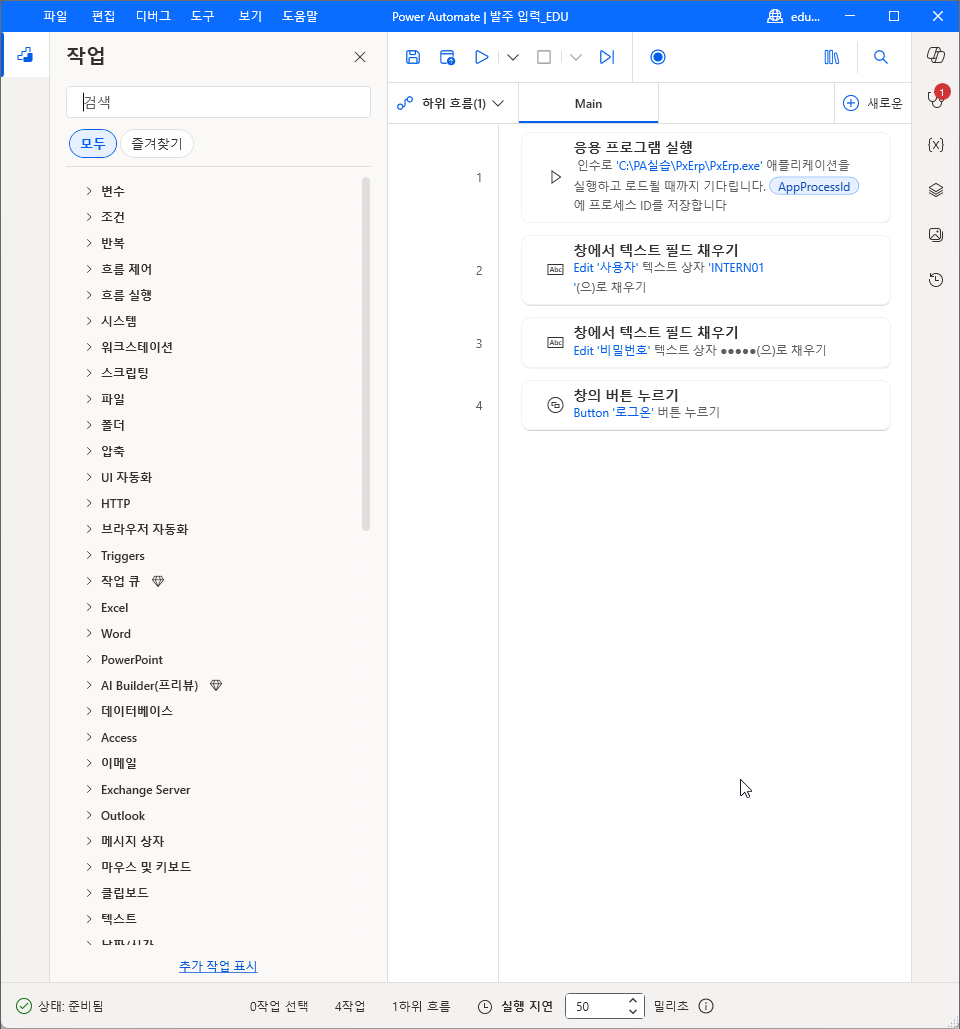This screenshot has width=960, height=1029.
Task: Open the asset library books icon
Action: (x=831, y=57)
